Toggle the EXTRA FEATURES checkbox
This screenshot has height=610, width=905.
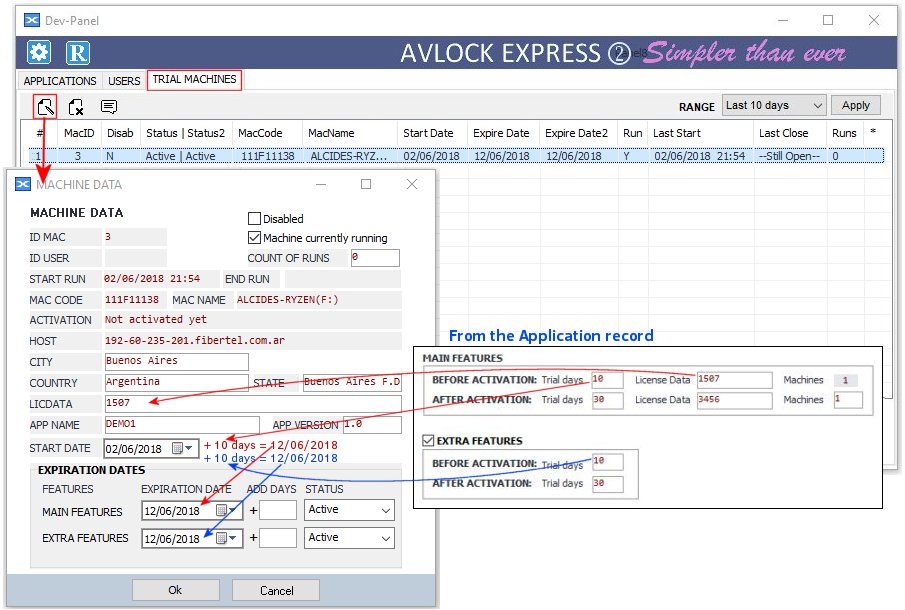(428, 441)
